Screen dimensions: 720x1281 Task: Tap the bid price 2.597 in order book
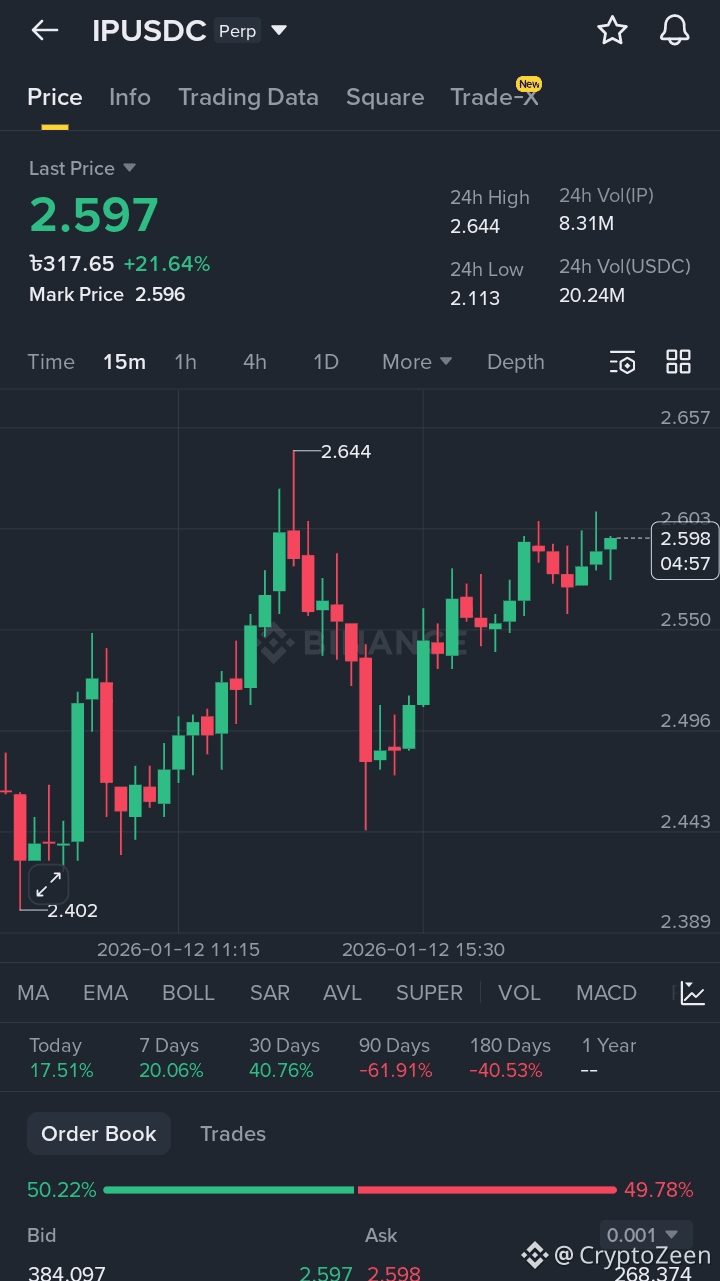click(x=326, y=1273)
